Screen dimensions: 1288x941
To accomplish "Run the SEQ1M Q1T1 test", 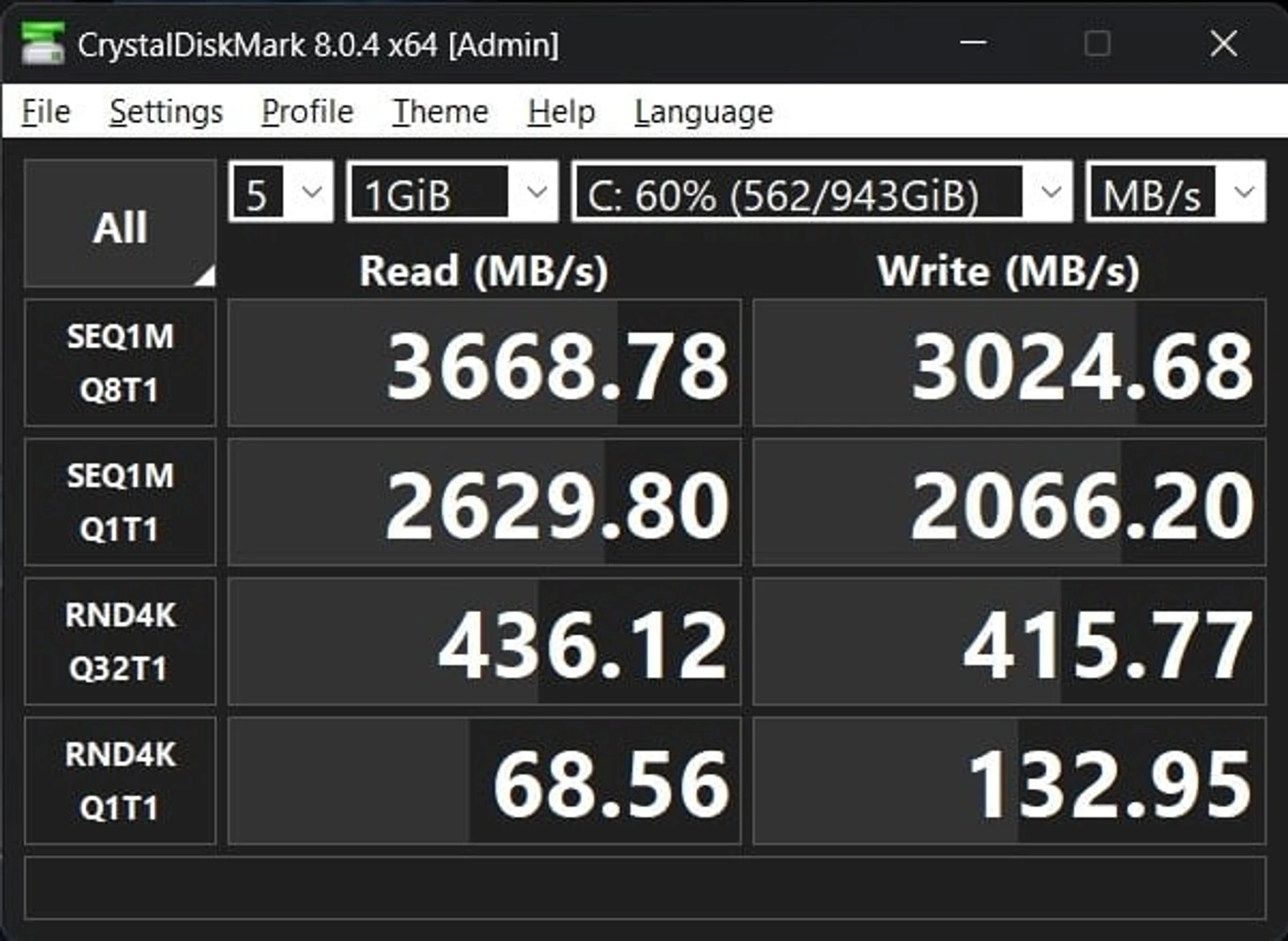I will pyautogui.click(x=120, y=502).
